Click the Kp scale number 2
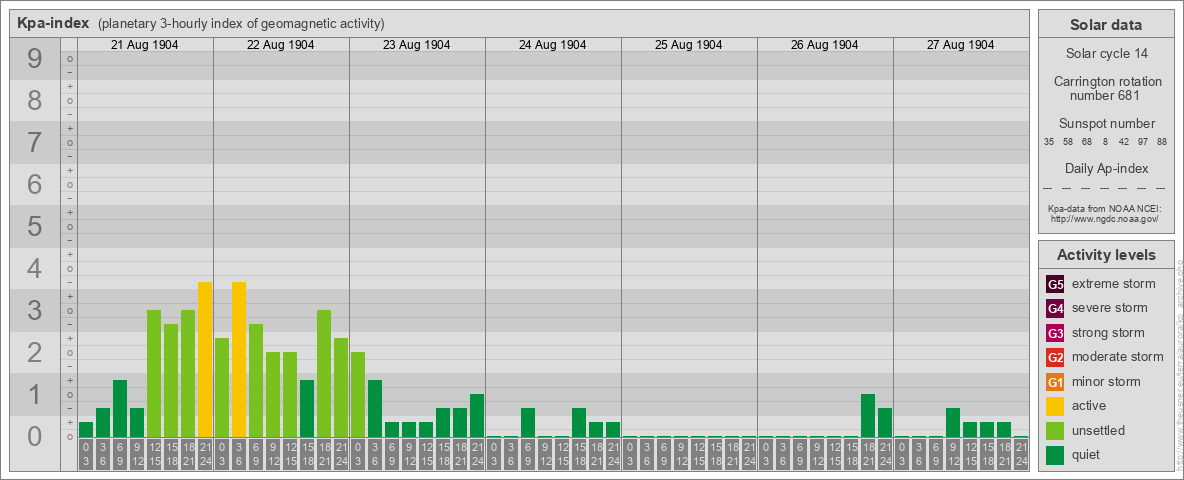 [35, 352]
